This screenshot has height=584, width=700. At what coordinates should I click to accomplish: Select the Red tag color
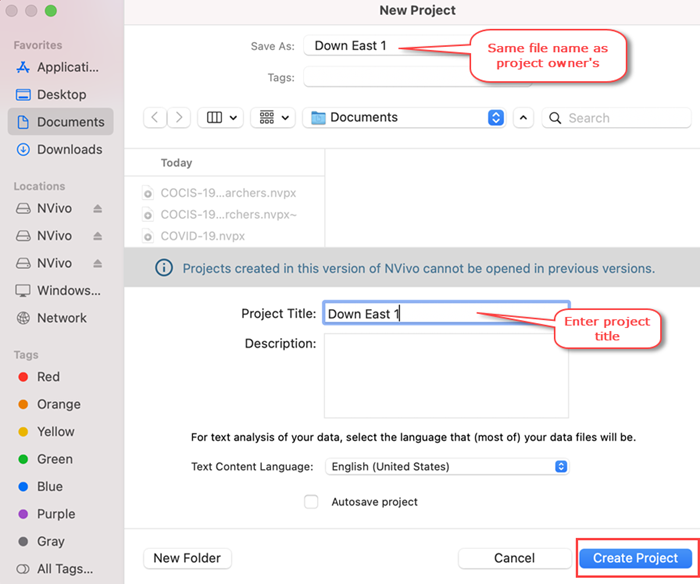pyautogui.click(x=39, y=377)
